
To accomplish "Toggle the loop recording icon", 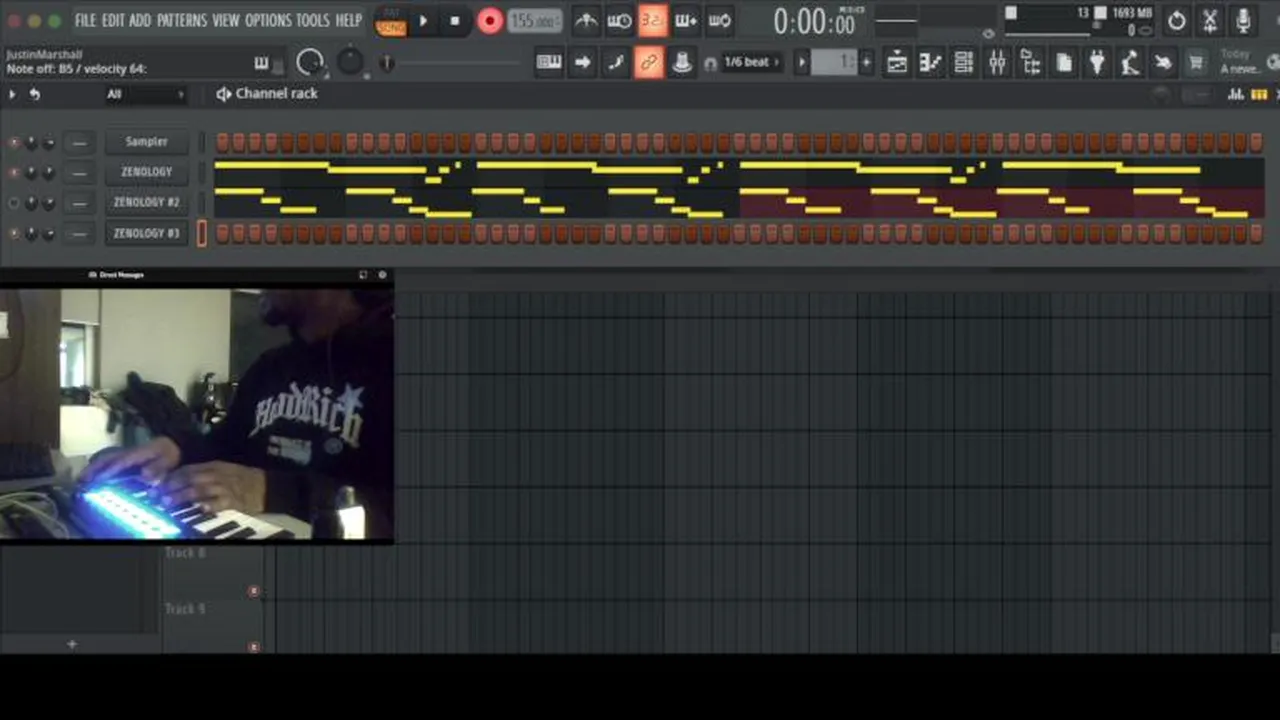I will pos(719,20).
